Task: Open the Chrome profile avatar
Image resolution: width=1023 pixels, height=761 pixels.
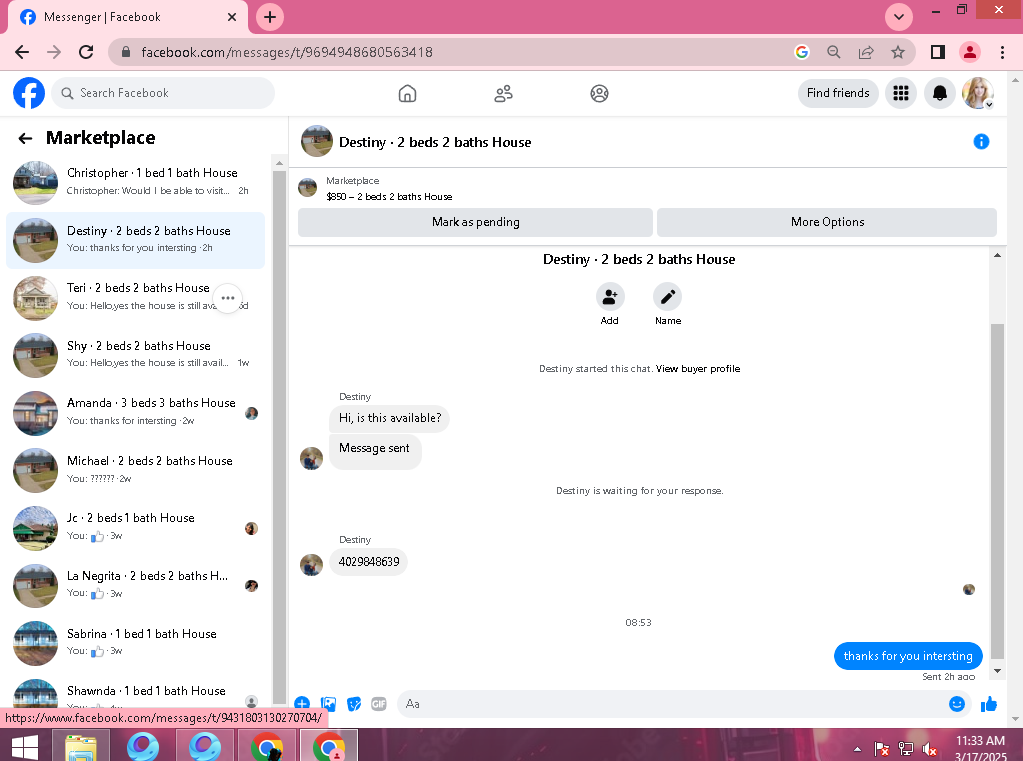Action: pyautogui.click(x=970, y=52)
